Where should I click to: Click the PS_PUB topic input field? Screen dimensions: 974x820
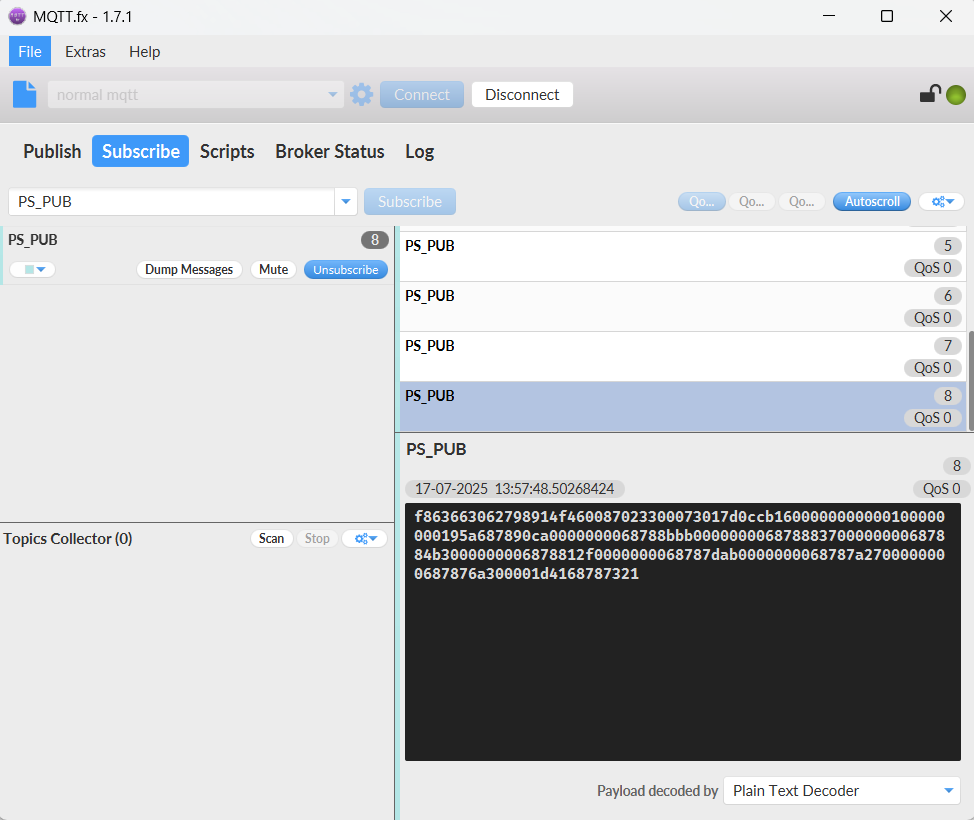tap(171, 201)
